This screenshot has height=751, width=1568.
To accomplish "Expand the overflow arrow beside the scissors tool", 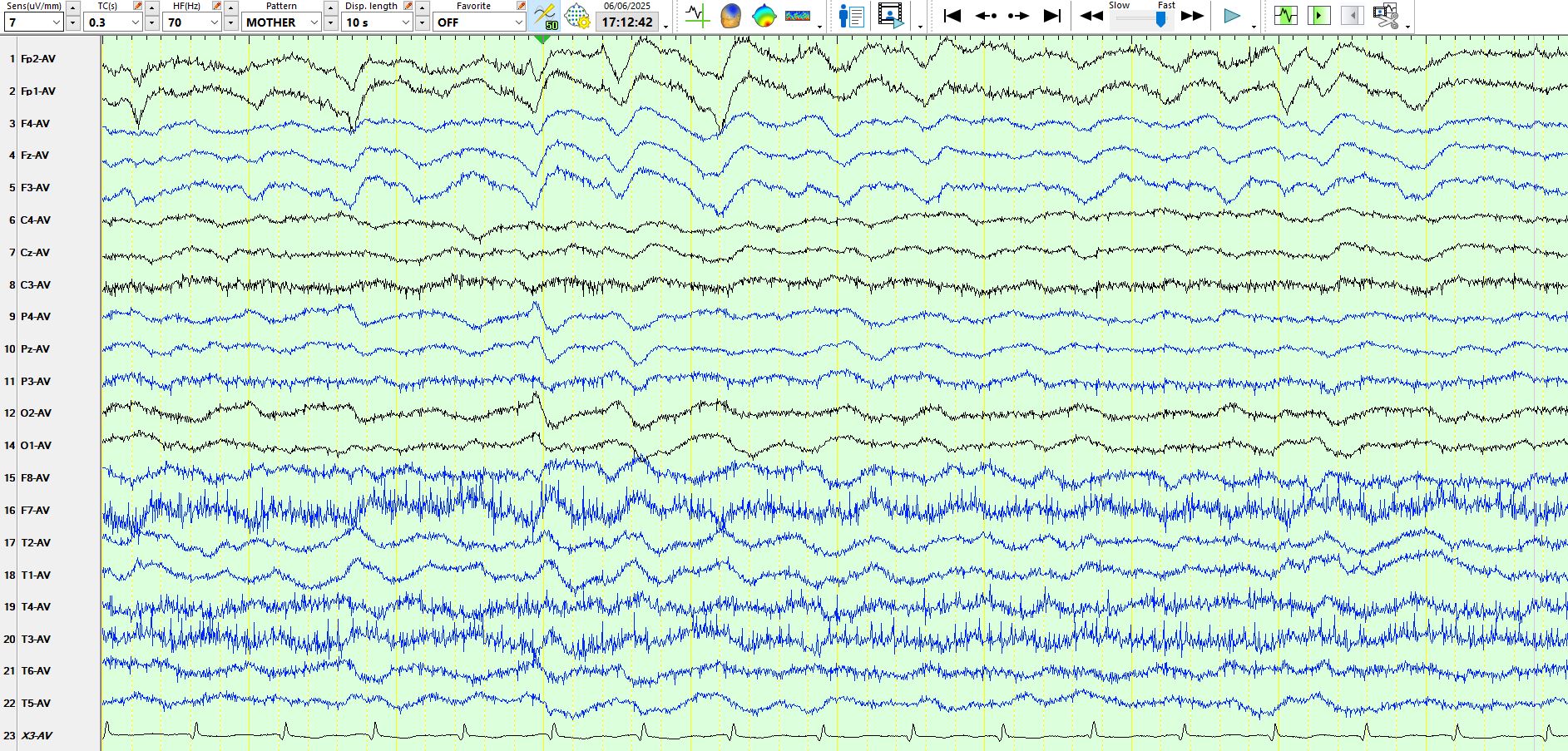I will click(x=1407, y=27).
